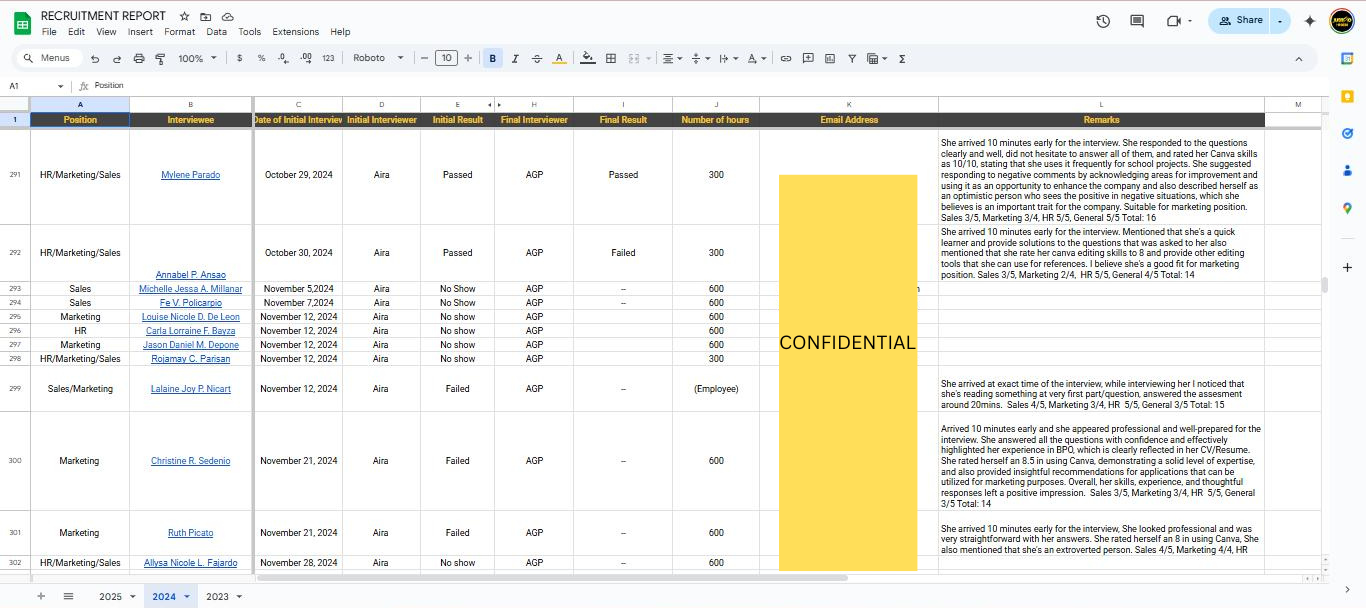Open the Google account avatar

click(x=1341, y=21)
